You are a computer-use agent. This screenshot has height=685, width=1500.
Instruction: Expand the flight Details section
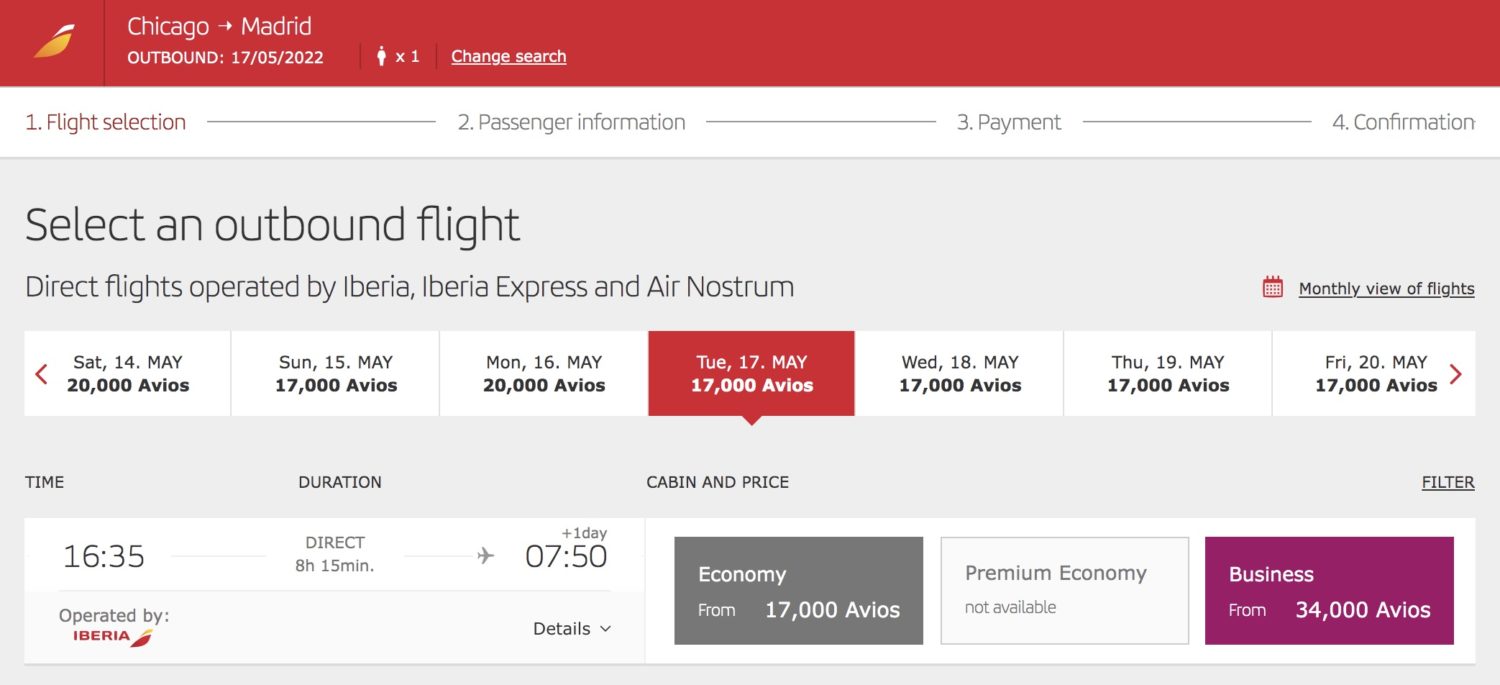(x=572, y=629)
